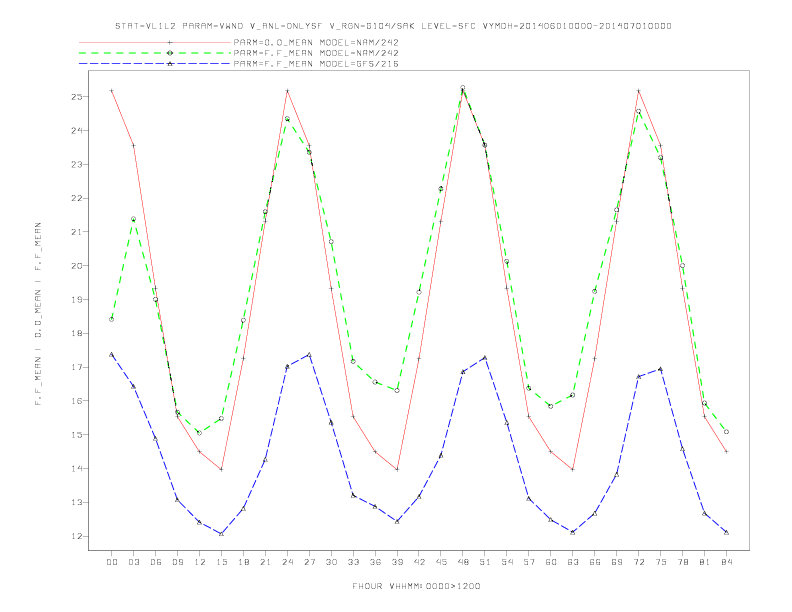Click the x-axis tick label 00
792x612 pixels.
(x=112, y=562)
